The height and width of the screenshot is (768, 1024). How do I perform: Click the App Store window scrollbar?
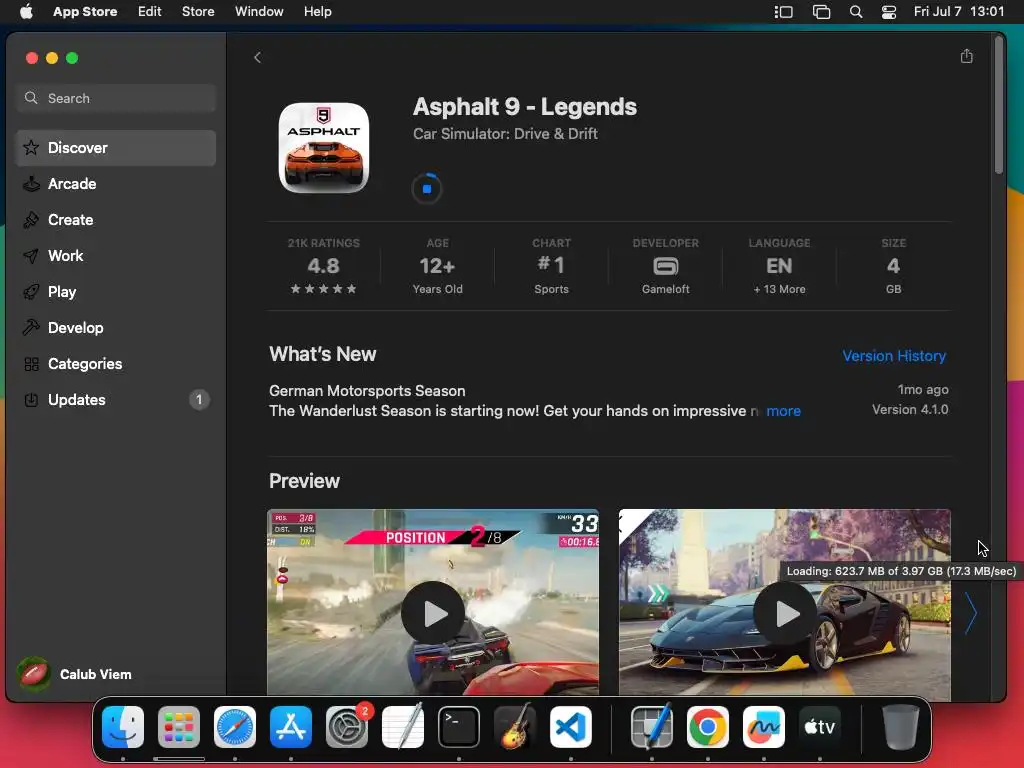(998, 105)
